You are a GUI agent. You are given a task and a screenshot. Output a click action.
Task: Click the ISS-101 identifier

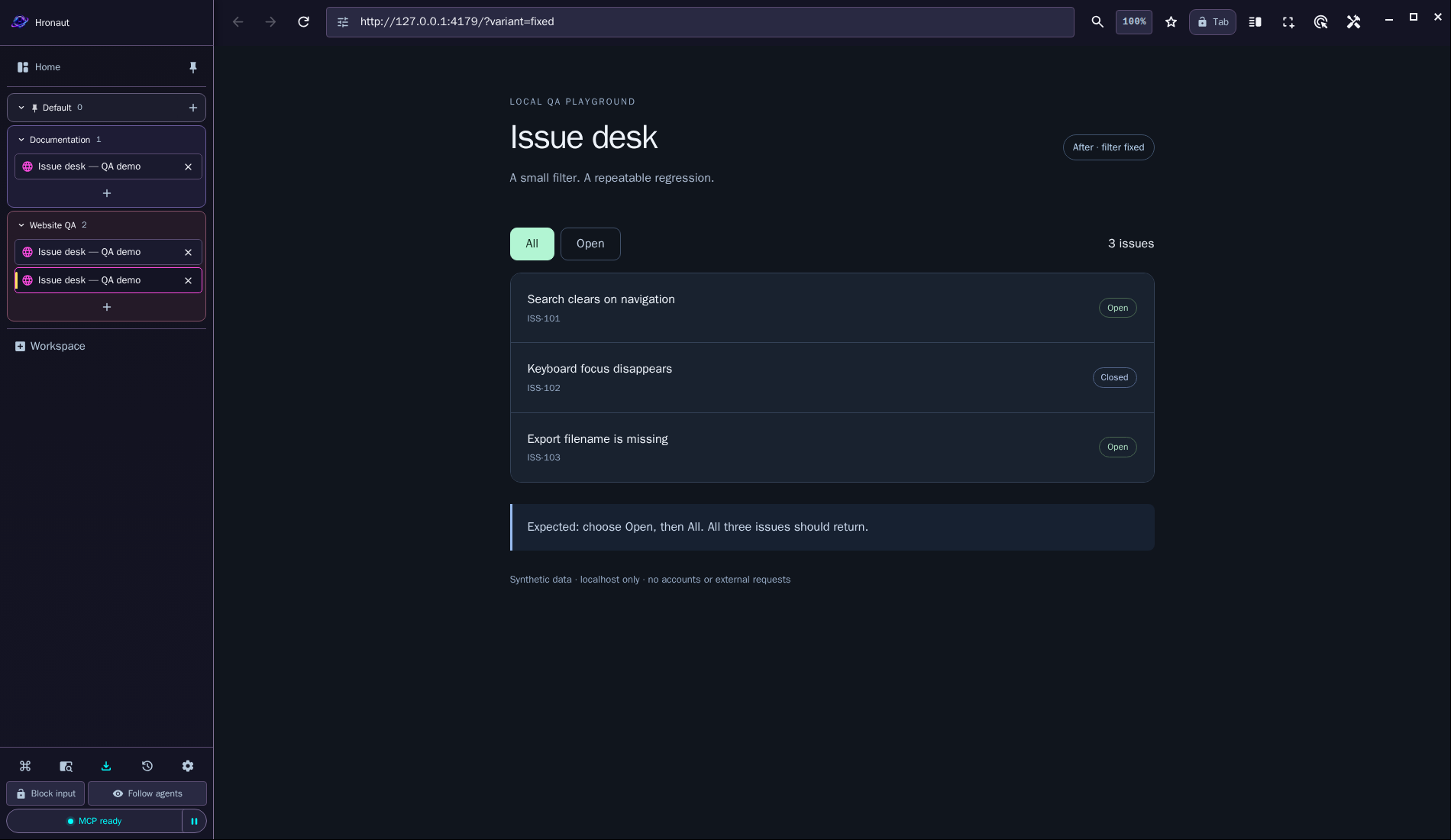pos(544,318)
